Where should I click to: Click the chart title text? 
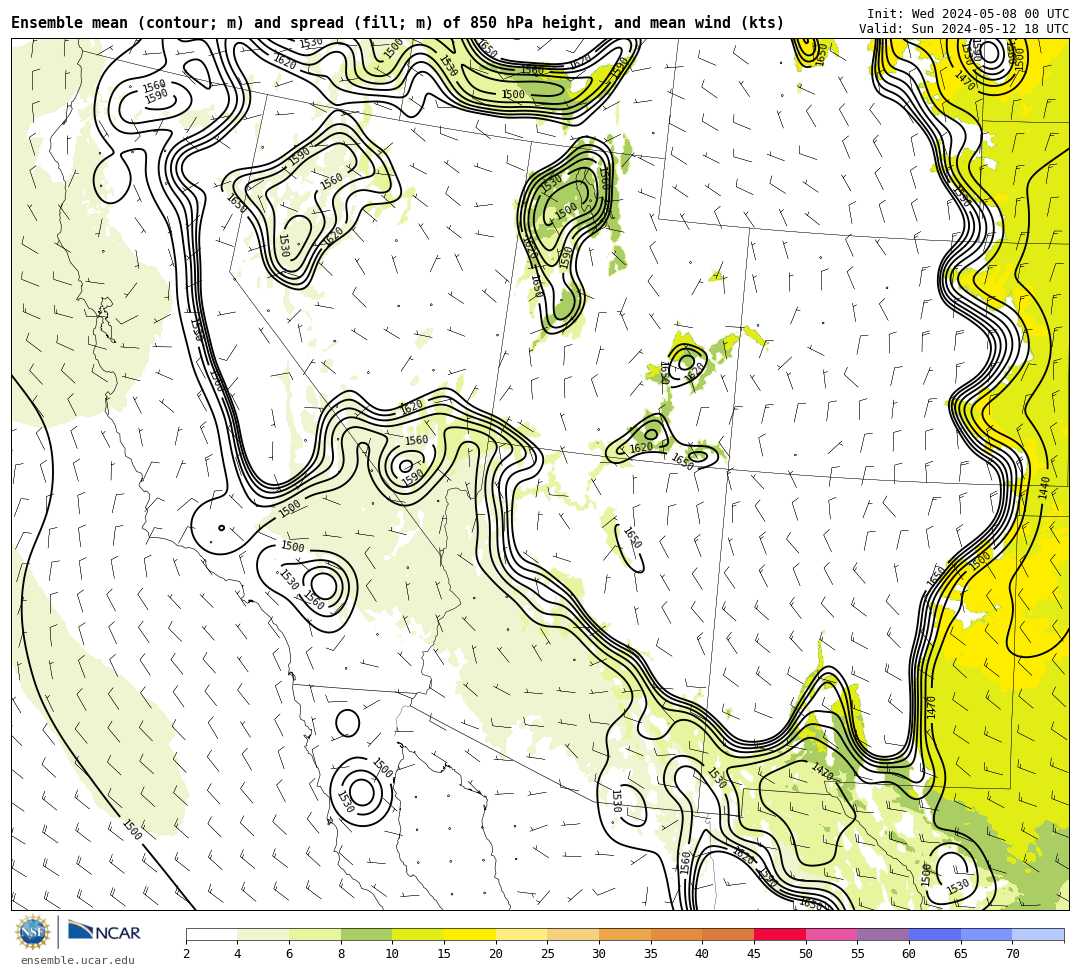point(397,23)
